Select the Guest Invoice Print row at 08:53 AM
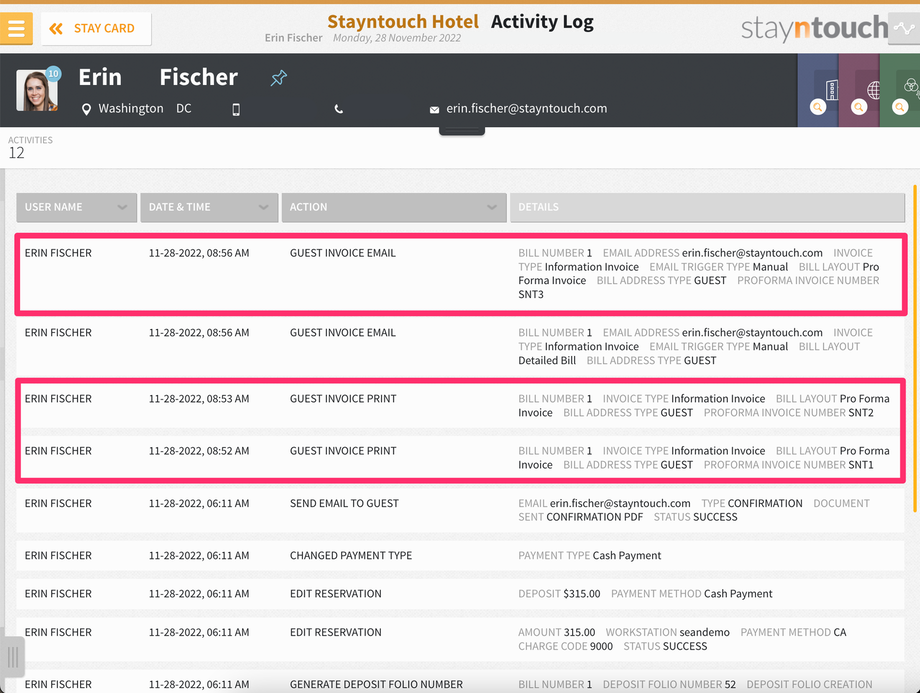Viewport: 920px width, 693px height. (x=461, y=405)
